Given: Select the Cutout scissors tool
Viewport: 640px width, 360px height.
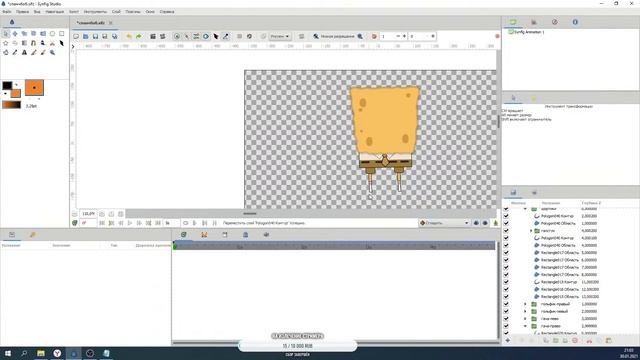Looking at the screenshot, I should click(x=52, y=43).
